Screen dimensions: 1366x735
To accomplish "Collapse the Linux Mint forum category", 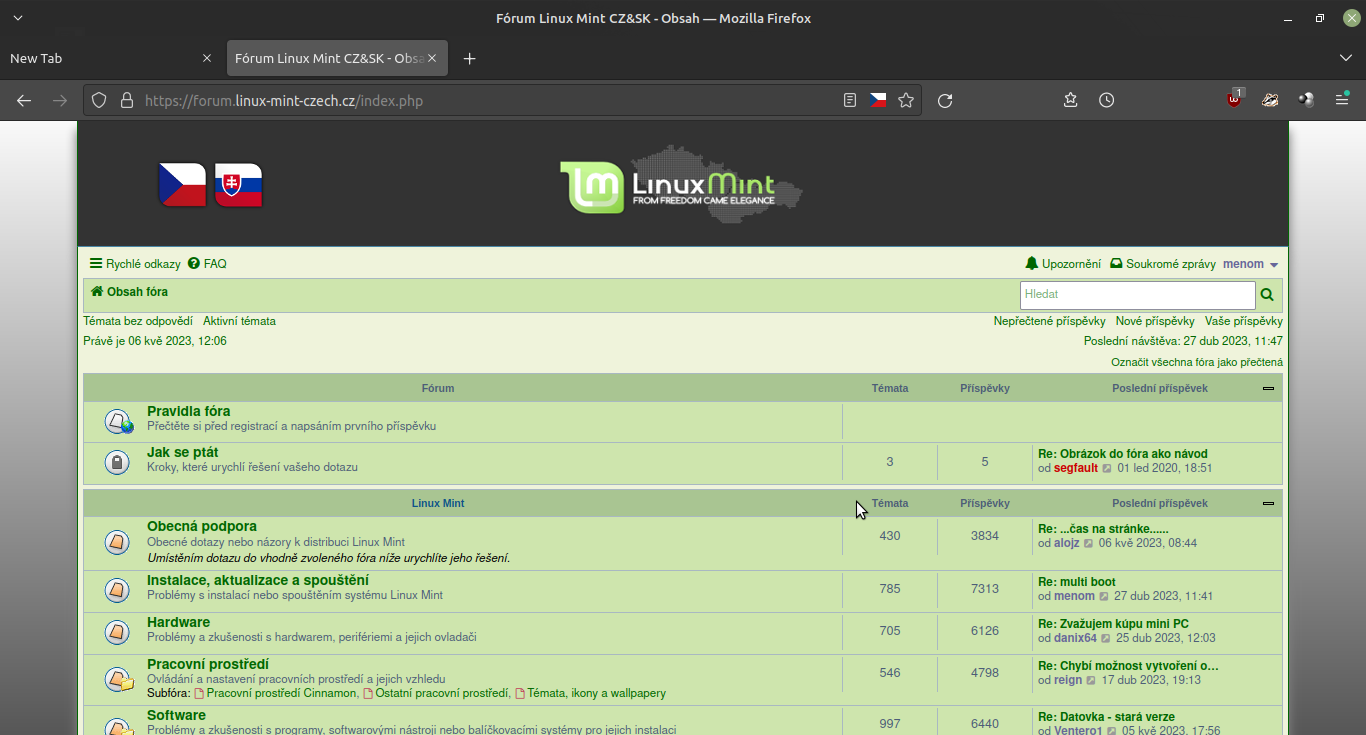I will tap(1268, 503).
